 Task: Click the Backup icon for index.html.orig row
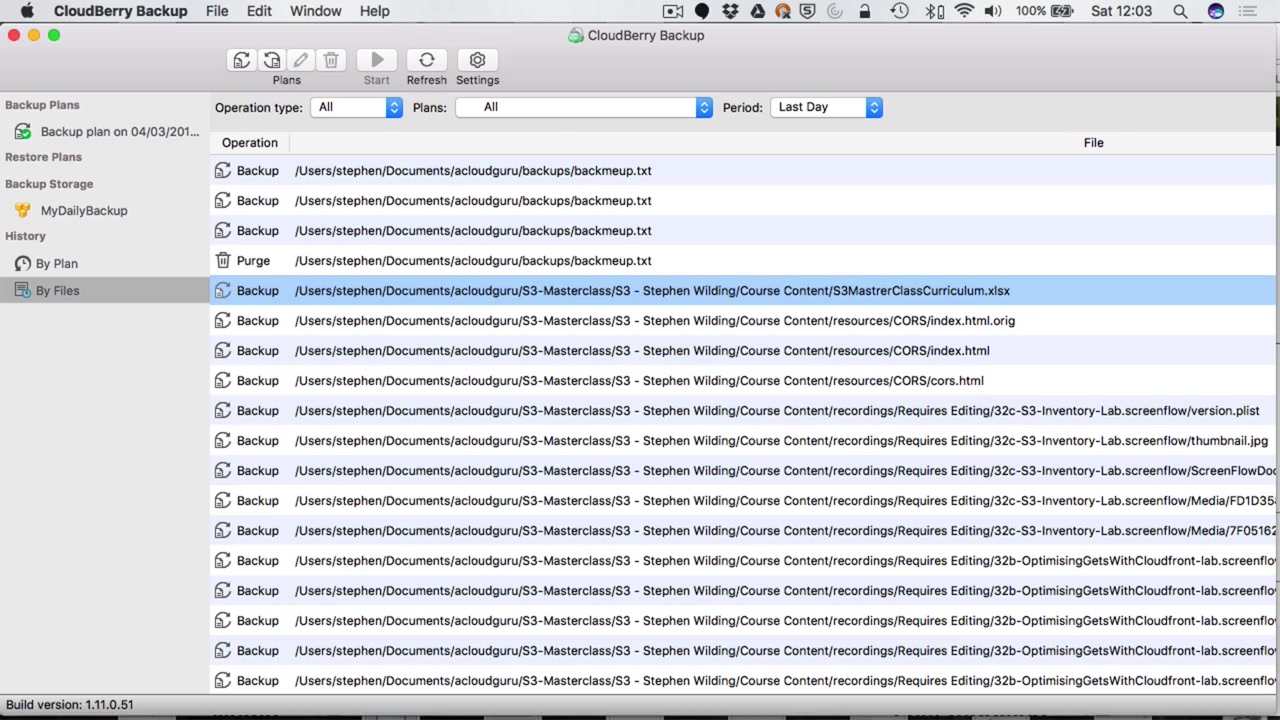tap(223, 321)
